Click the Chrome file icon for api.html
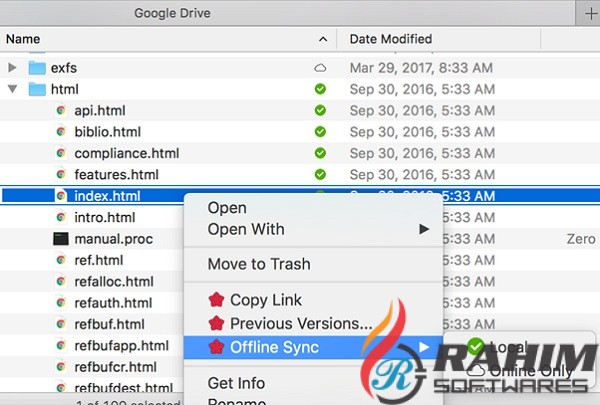 [x=61, y=111]
